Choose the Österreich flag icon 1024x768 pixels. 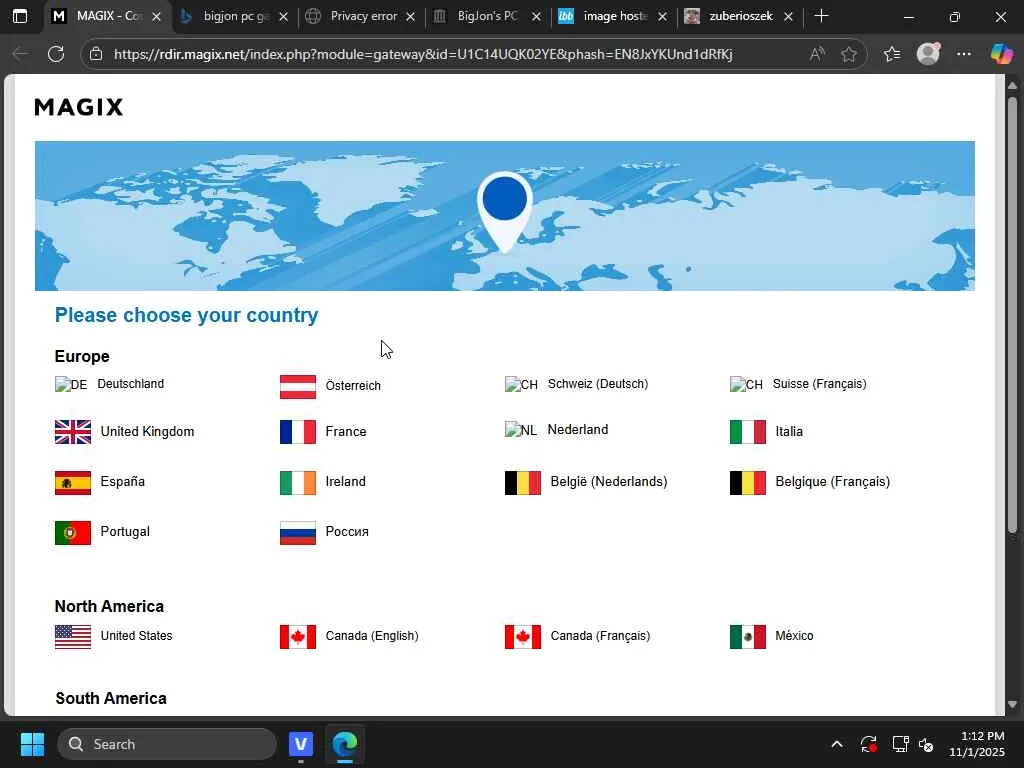coord(298,387)
